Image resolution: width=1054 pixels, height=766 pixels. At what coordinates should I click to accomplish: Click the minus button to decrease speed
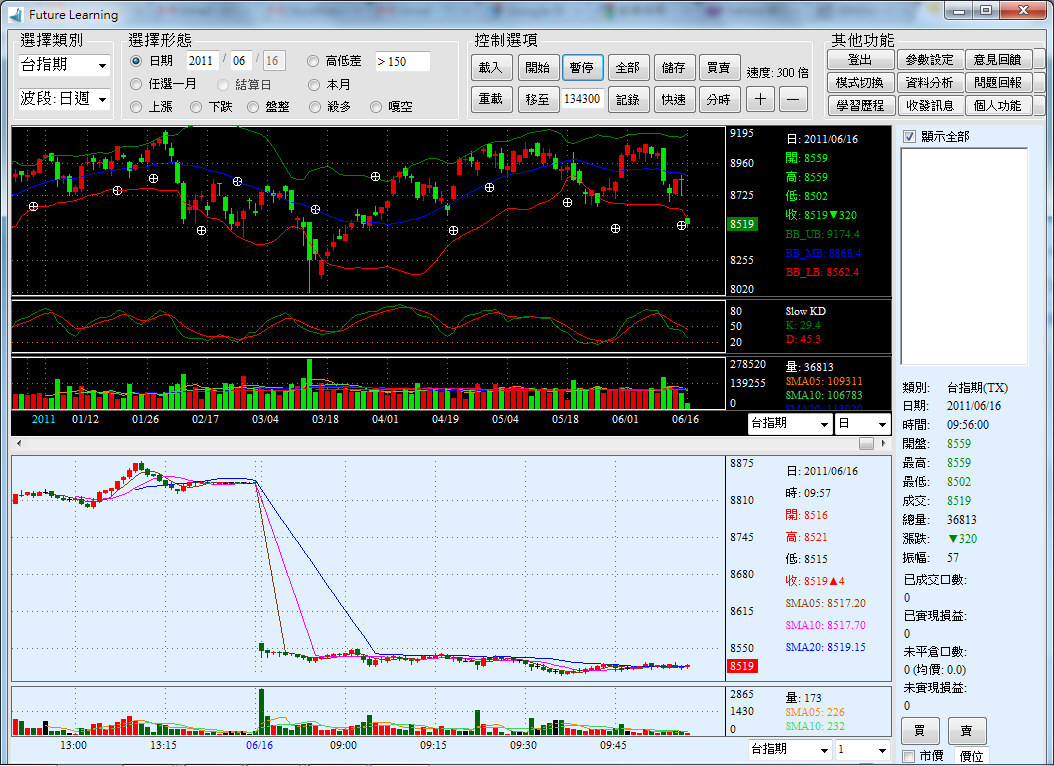tap(793, 99)
